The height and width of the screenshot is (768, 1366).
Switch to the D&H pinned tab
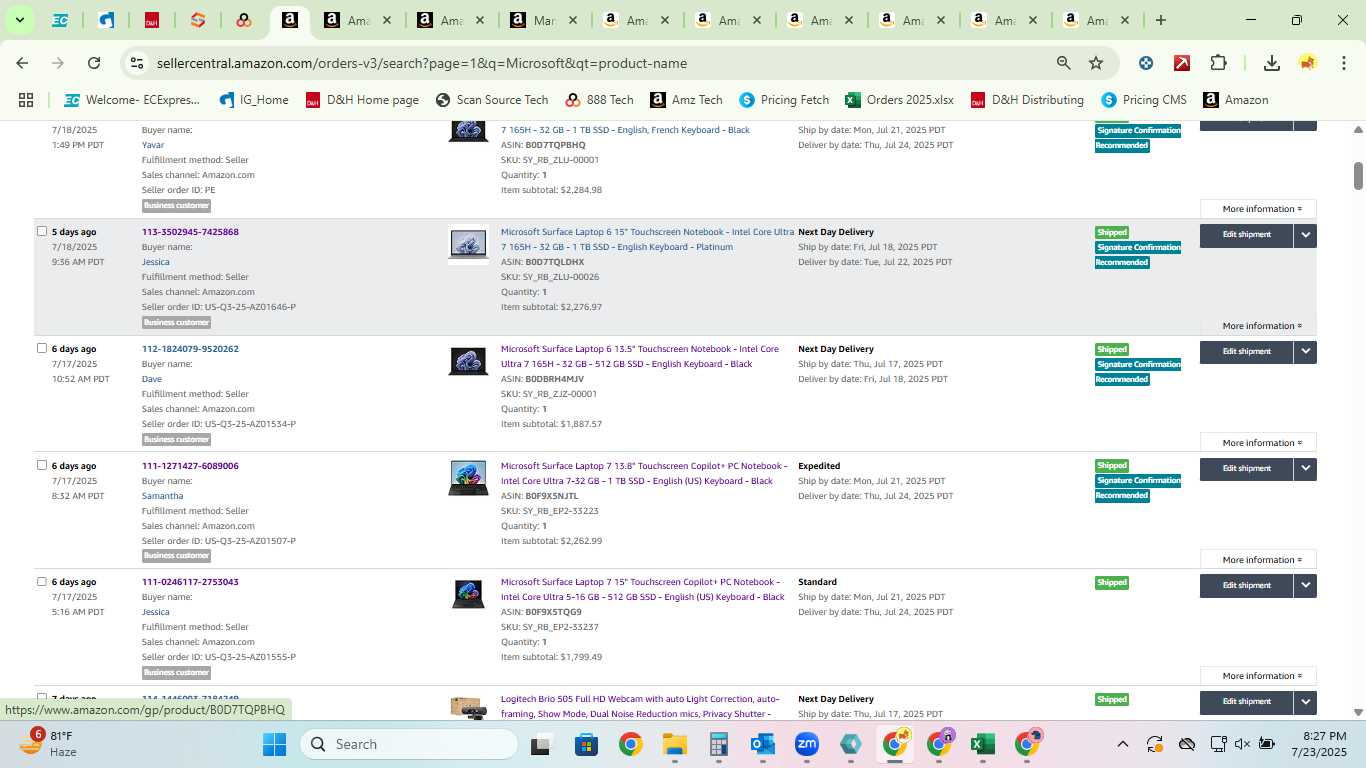152,20
